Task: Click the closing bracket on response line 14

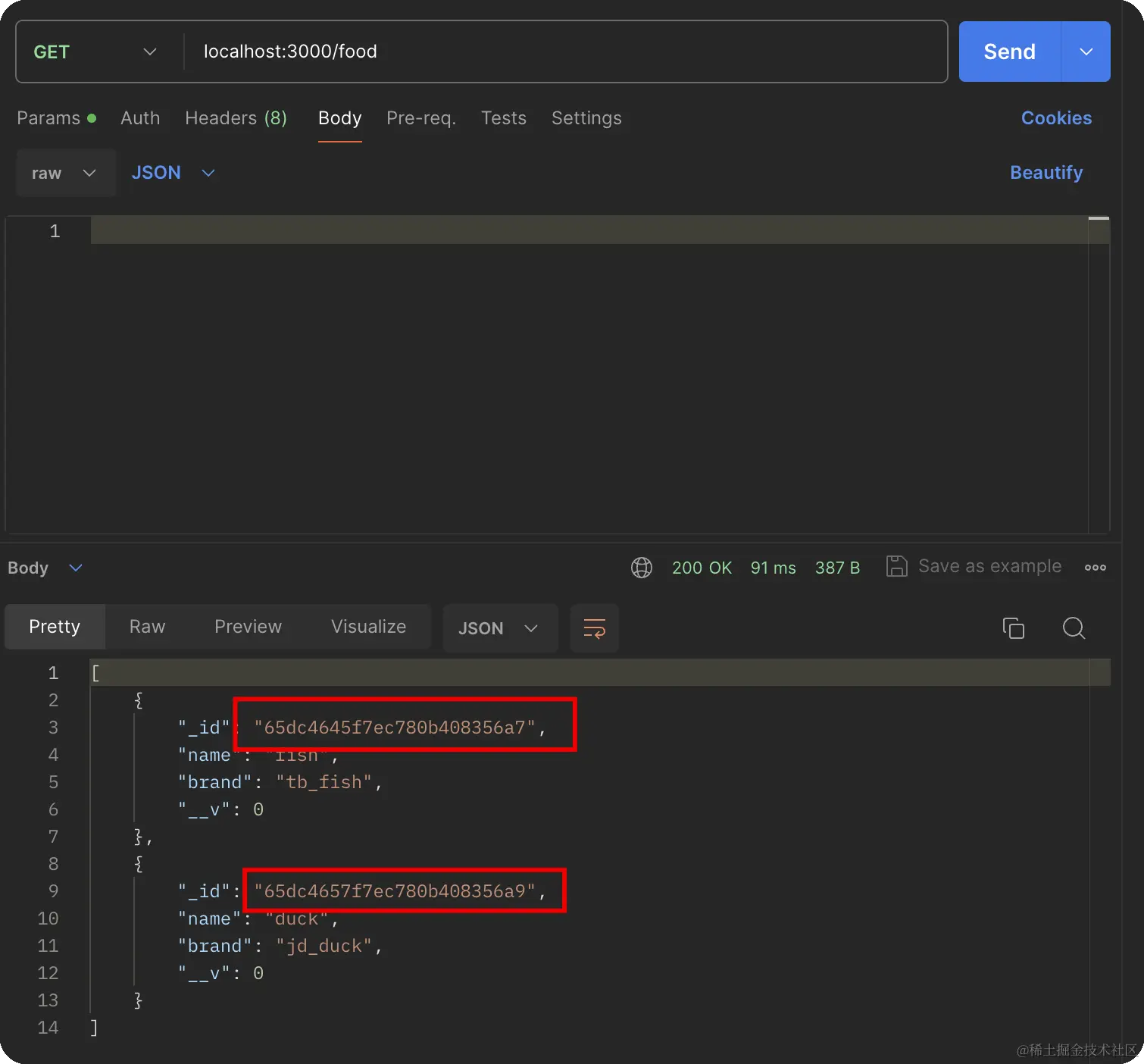Action: (94, 1028)
